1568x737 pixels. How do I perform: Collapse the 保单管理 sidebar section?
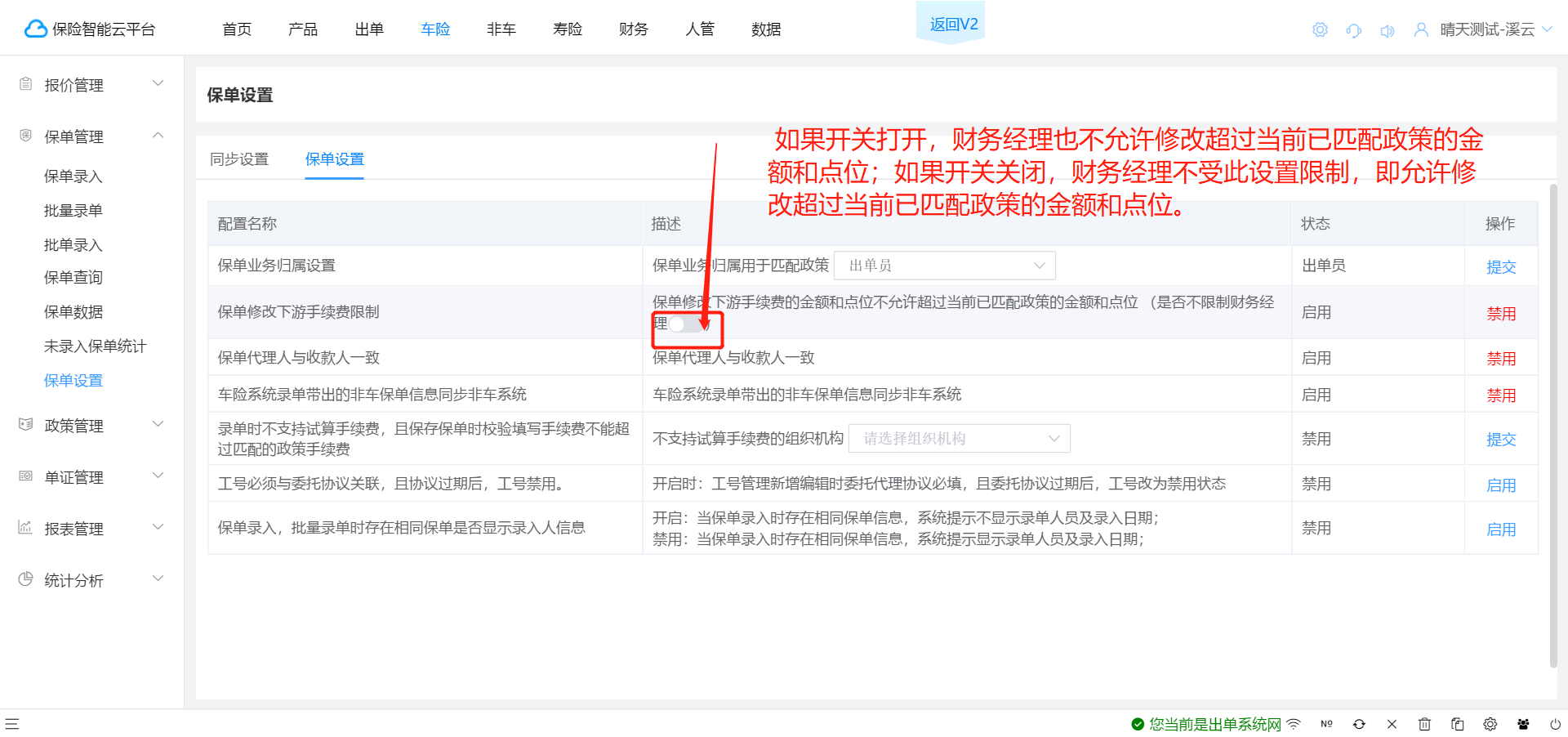click(x=158, y=135)
